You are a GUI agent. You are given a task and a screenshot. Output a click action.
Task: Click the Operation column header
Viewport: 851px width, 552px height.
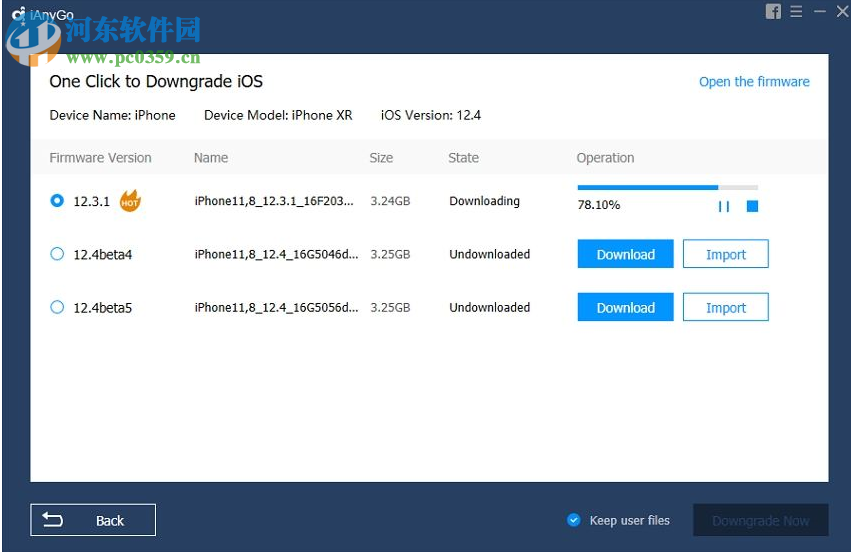tap(605, 158)
